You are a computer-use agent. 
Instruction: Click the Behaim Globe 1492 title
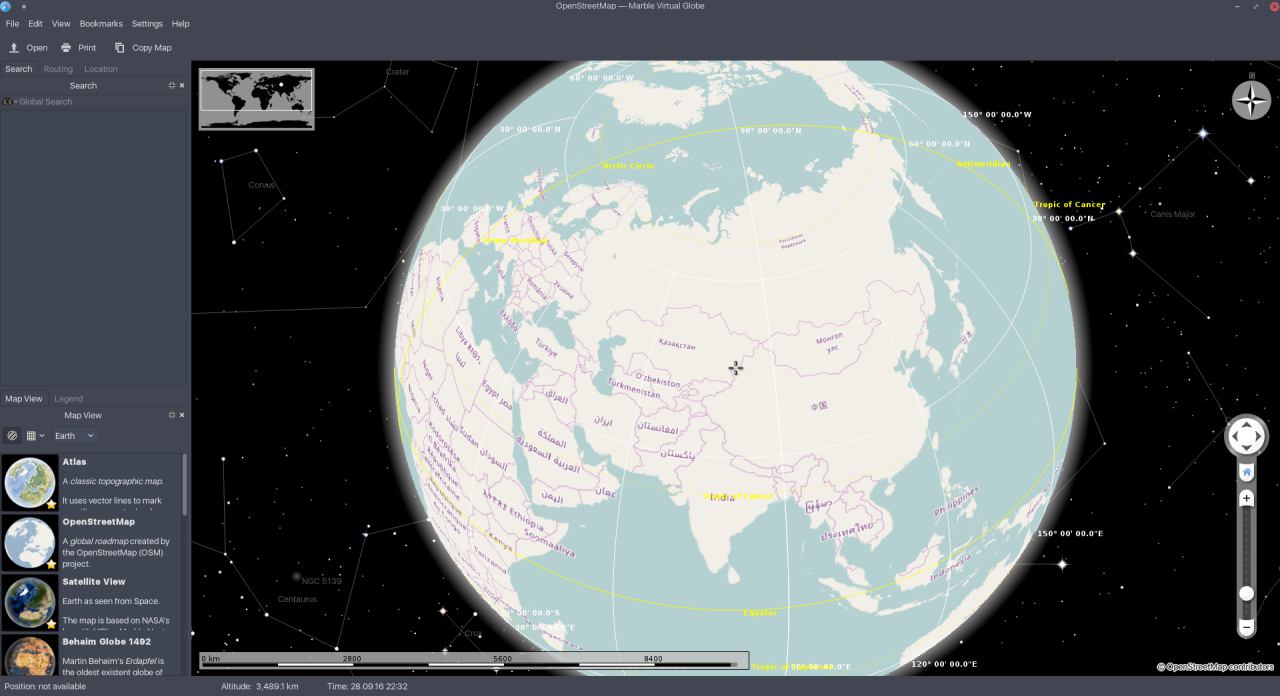[106, 641]
